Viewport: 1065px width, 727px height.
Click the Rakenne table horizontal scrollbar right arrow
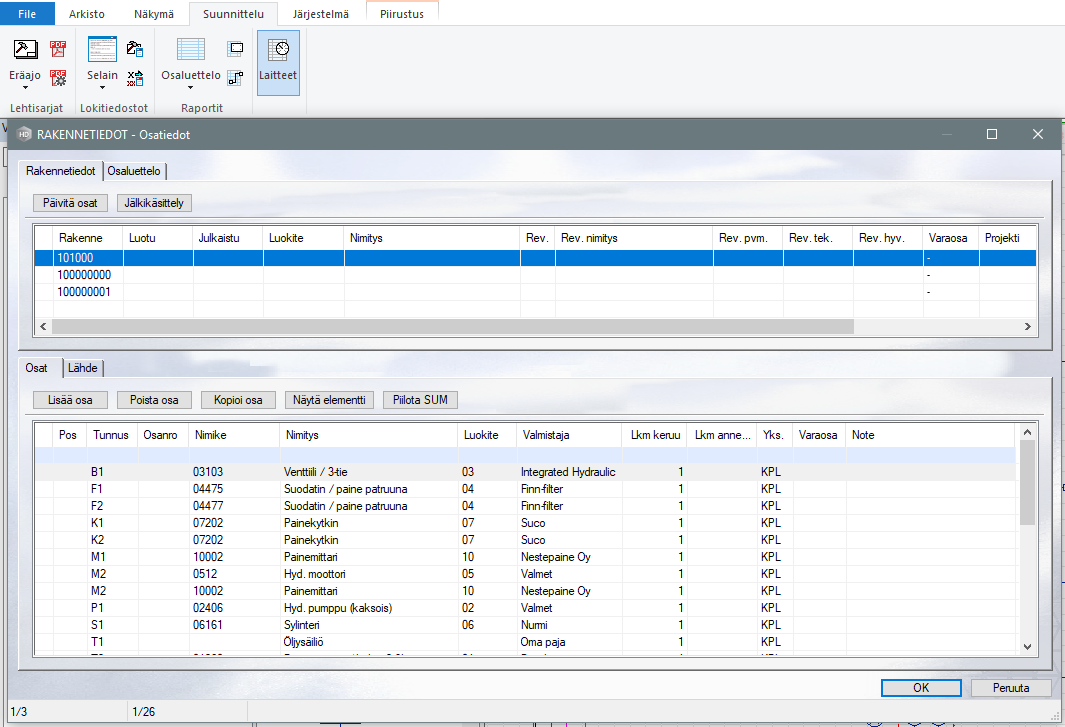tap(1027, 326)
